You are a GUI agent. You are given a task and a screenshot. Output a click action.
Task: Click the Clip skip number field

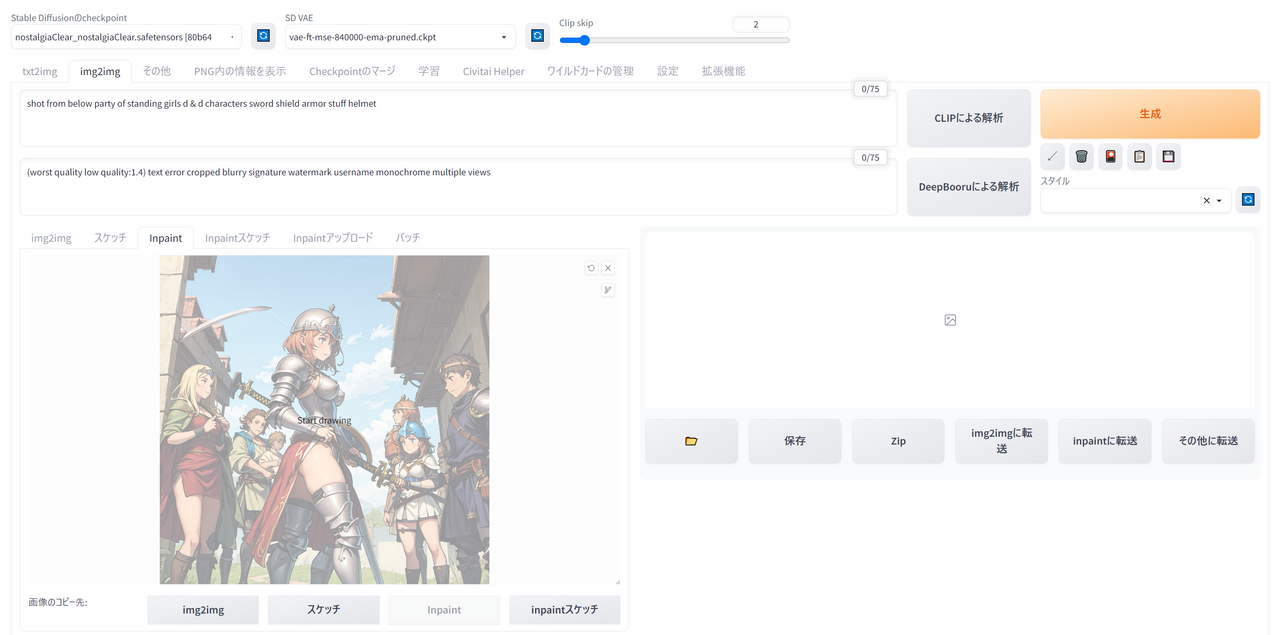click(x=761, y=24)
